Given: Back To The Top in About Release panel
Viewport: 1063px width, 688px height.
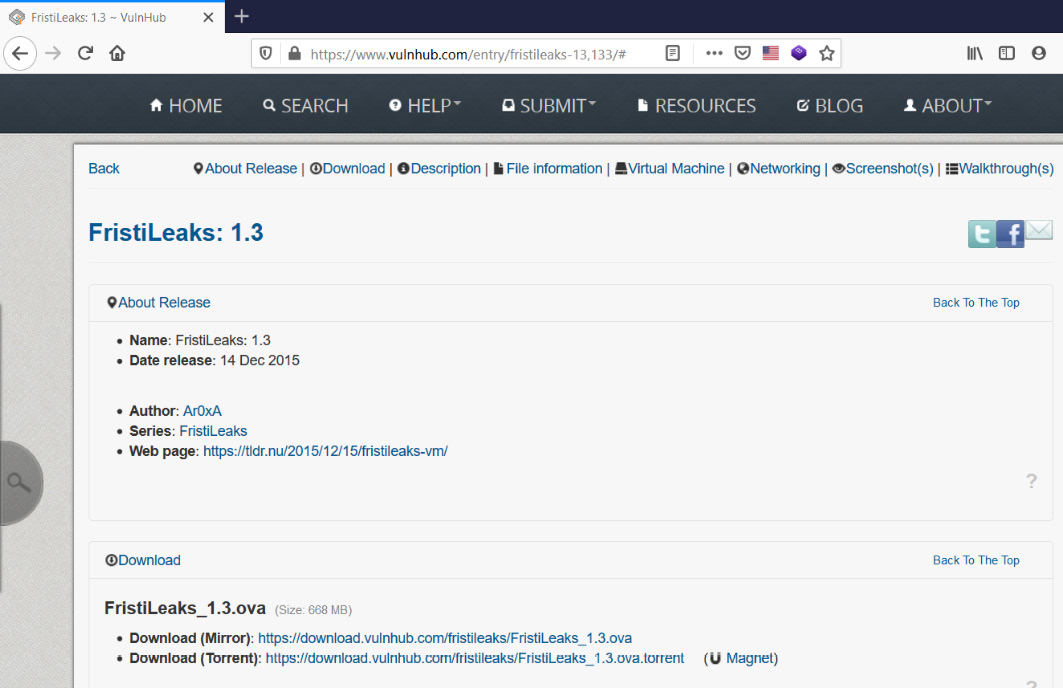Looking at the screenshot, I should coord(976,302).
